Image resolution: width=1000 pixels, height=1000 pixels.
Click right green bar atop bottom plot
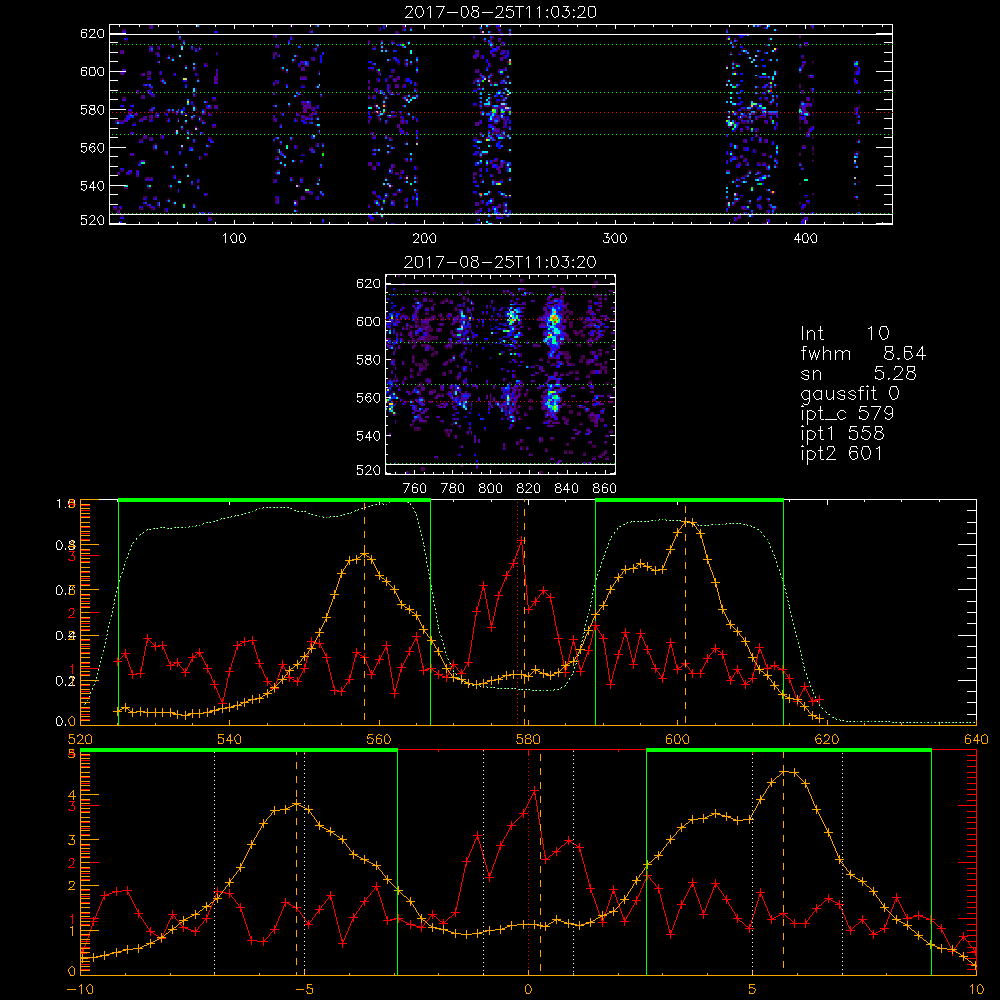789,750
